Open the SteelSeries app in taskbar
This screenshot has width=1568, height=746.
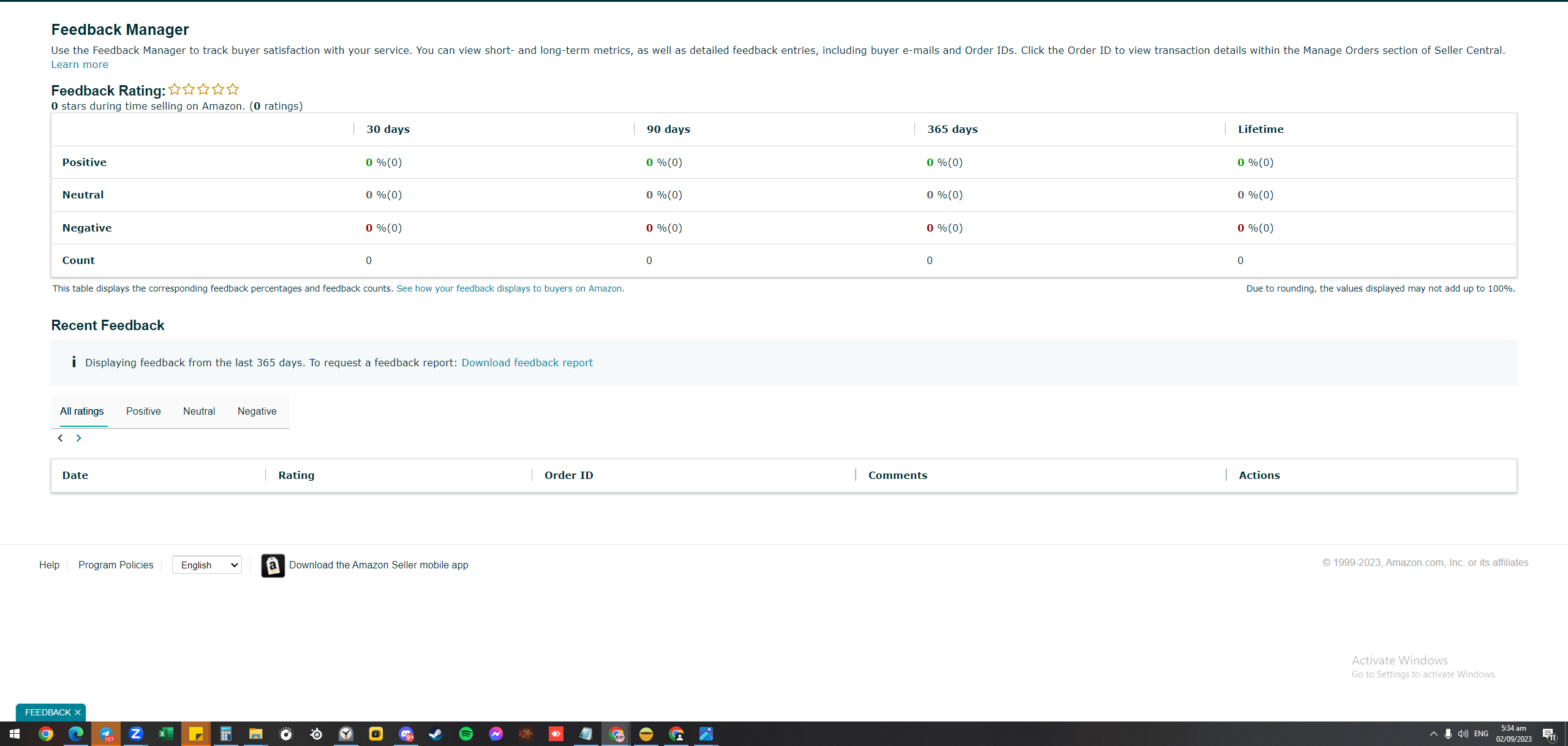(316, 734)
